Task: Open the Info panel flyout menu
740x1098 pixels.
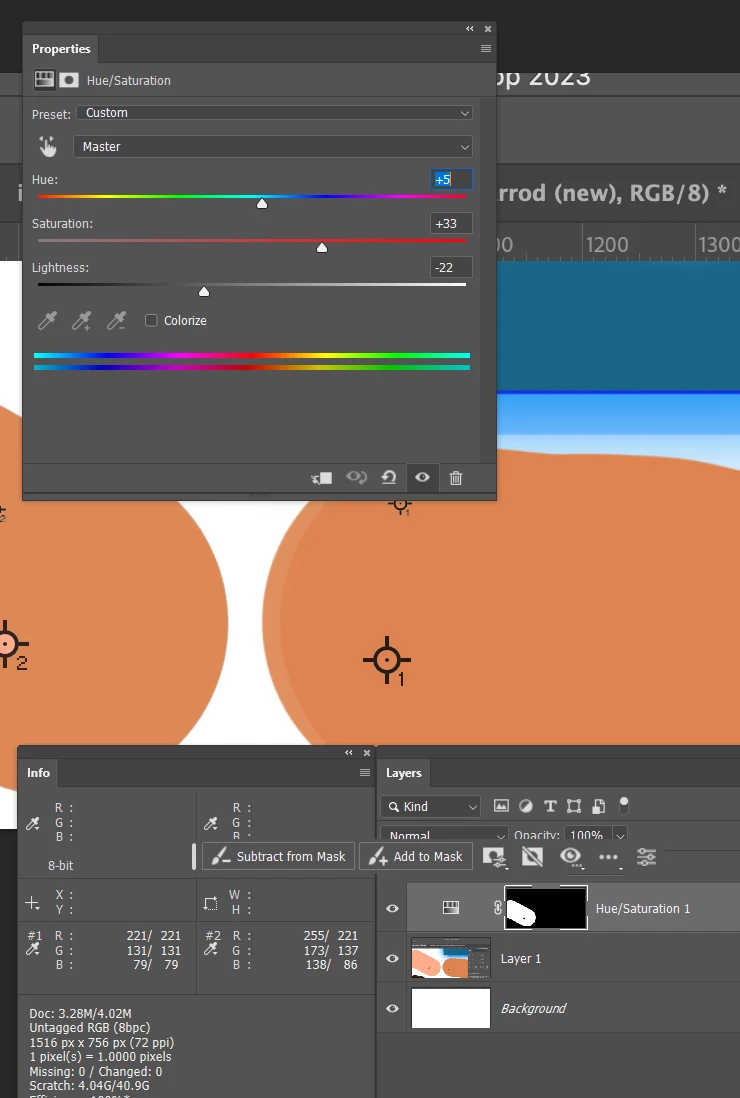Action: pyautogui.click(x=365, y=772)
